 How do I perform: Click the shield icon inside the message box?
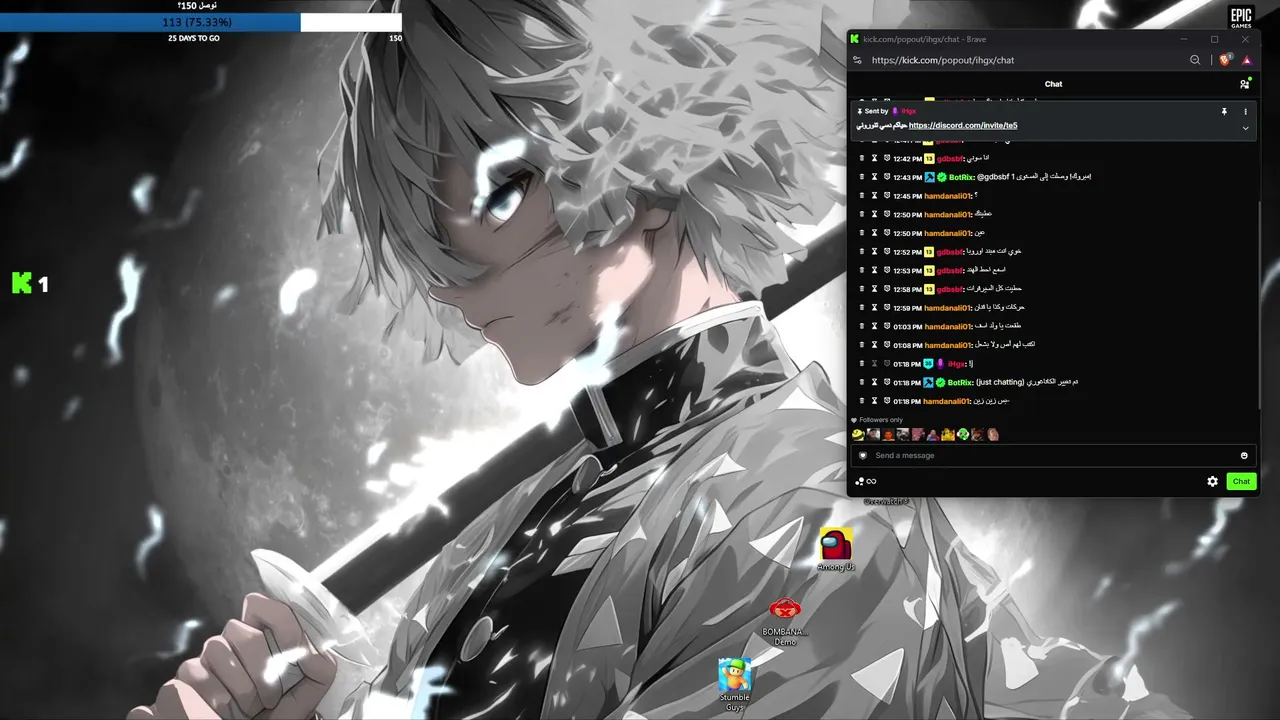click(x=863, y=455)
